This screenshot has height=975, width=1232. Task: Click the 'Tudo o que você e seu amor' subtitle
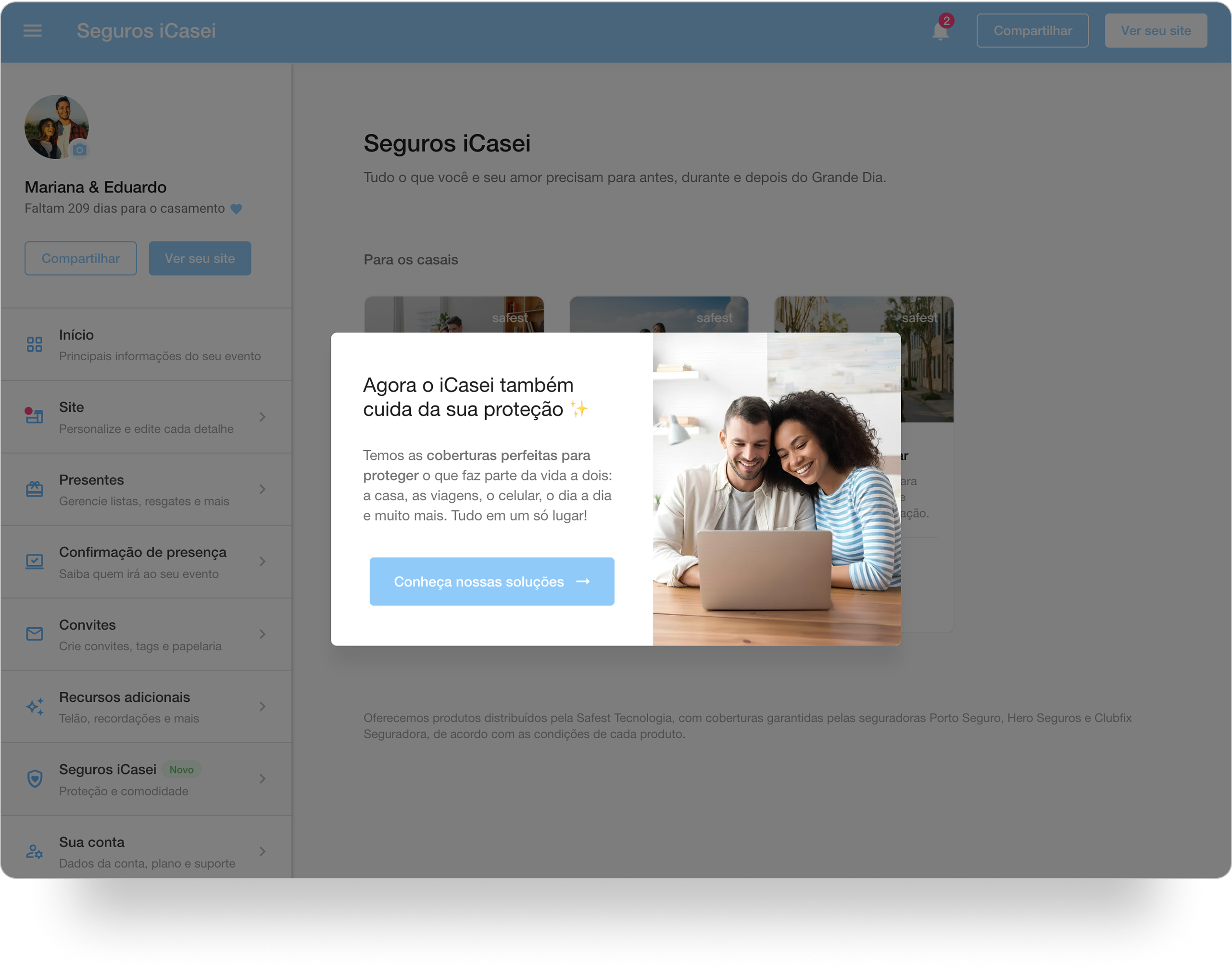pyautogui.click(x=625, y=177)
